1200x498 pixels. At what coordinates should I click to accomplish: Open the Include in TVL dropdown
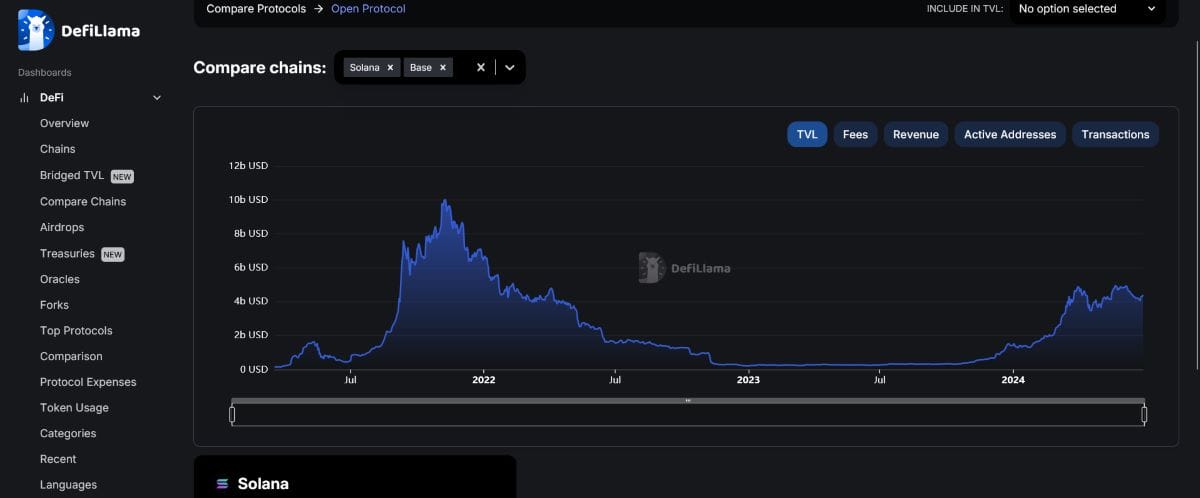pyautogui.click(x=1086, y=9)
